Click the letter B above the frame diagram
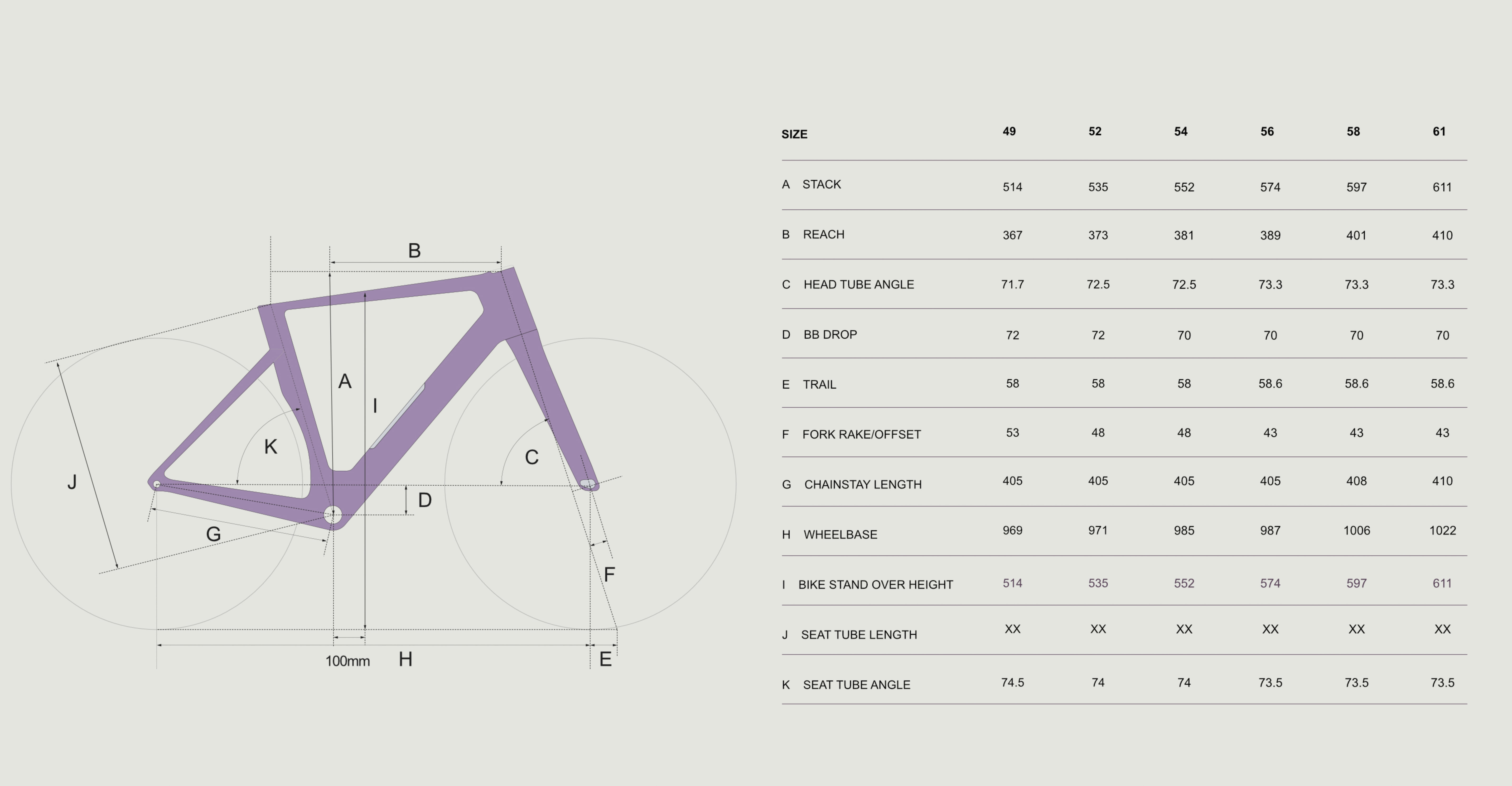Viewport: 1512px width, 786px height. pyautogui.click(x=414, y=251)
